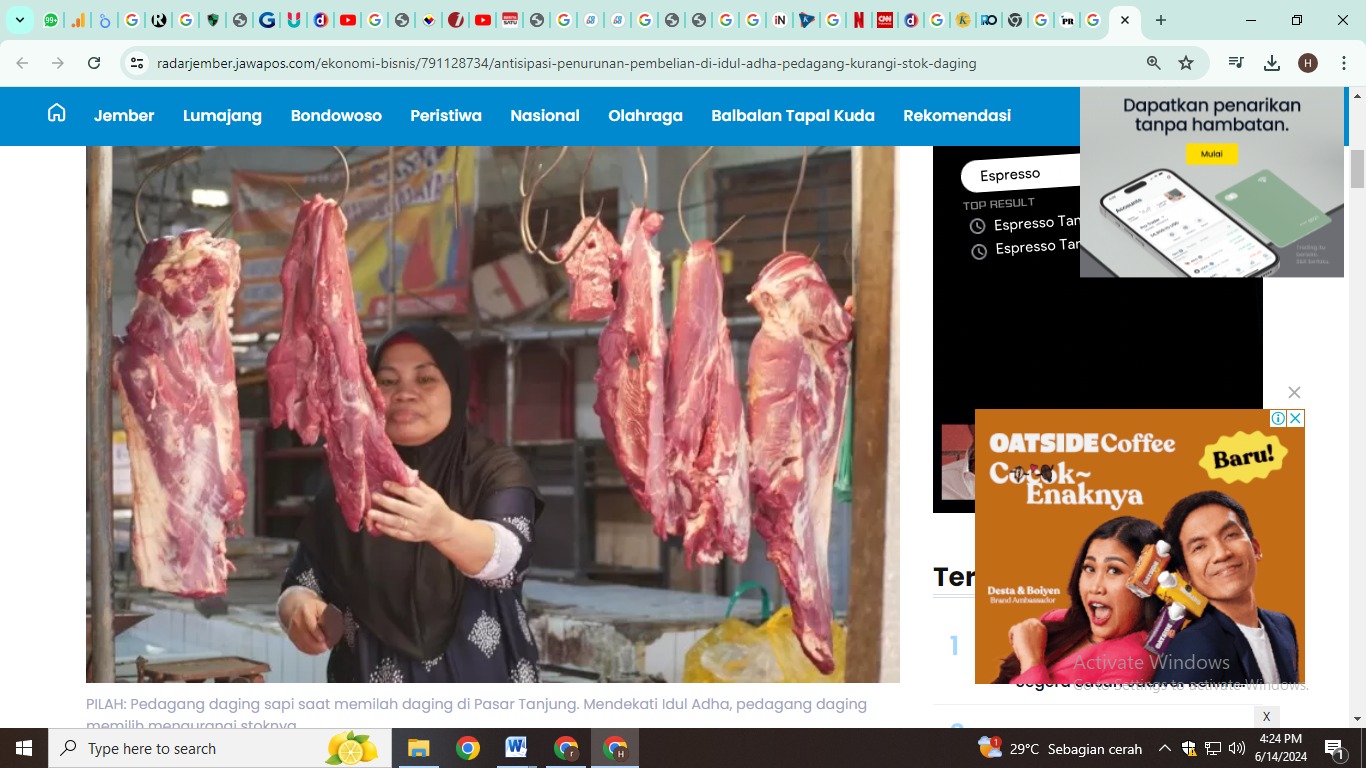Switch to the orange analytics bars tab
Screen dimensions: 1366x768
pyautogui.click(x=78, y=20)
